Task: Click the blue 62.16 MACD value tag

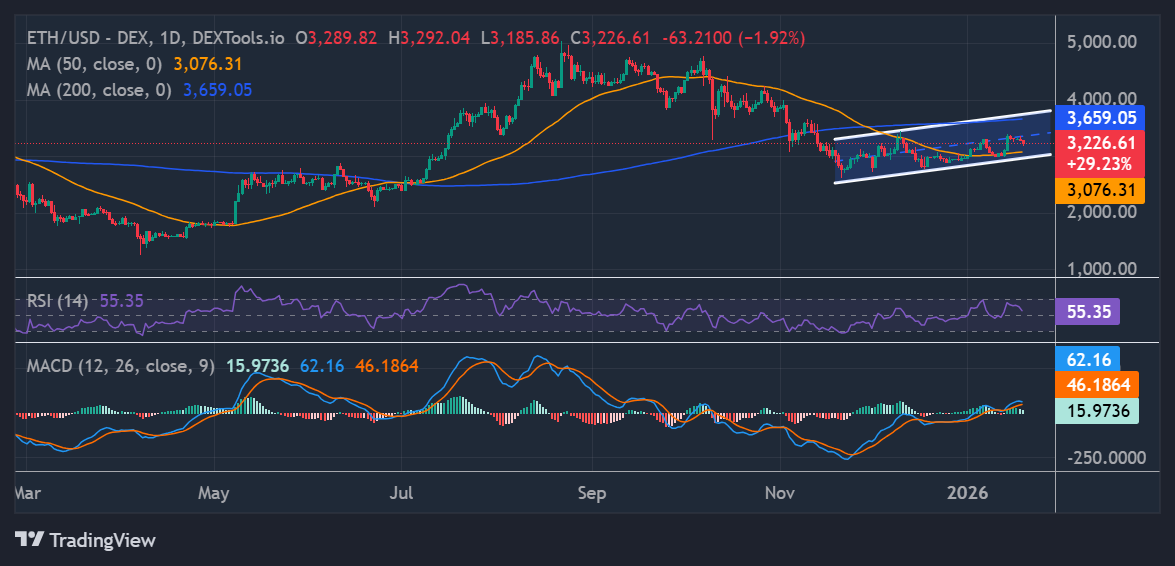Action: point(1088,359)
